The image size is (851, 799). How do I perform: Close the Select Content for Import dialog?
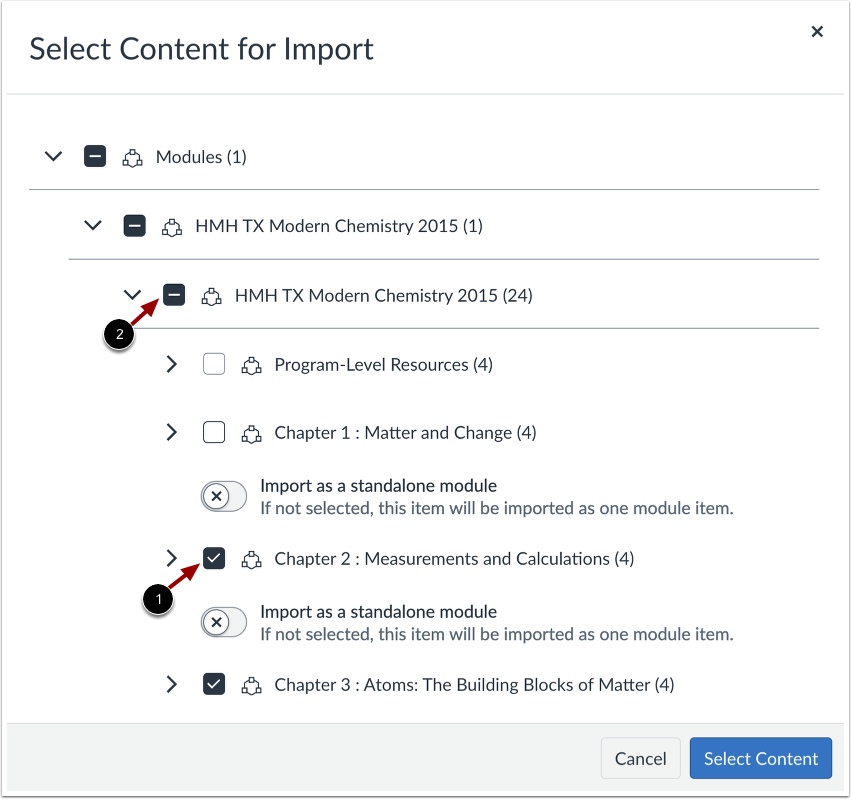[x=817, y=31]
